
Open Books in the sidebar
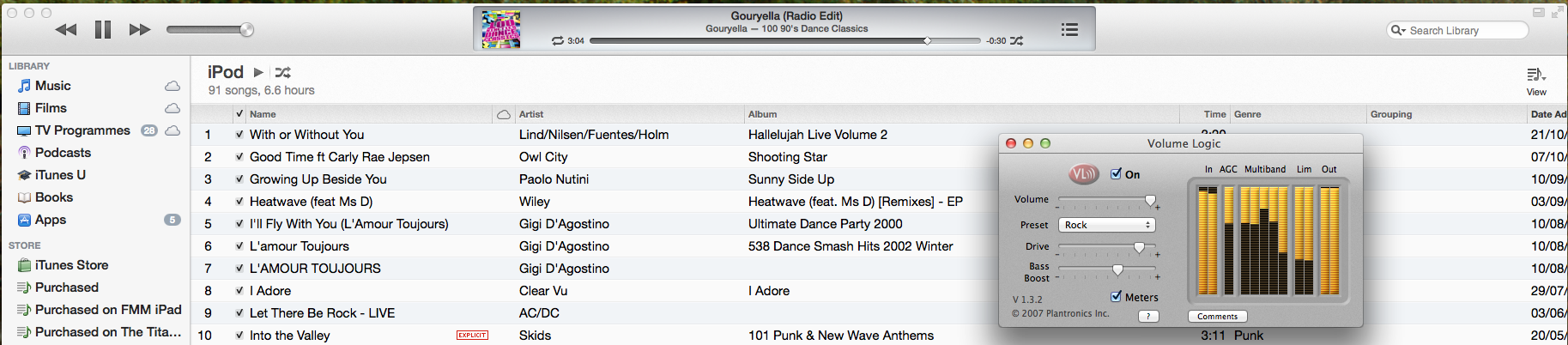54,197
